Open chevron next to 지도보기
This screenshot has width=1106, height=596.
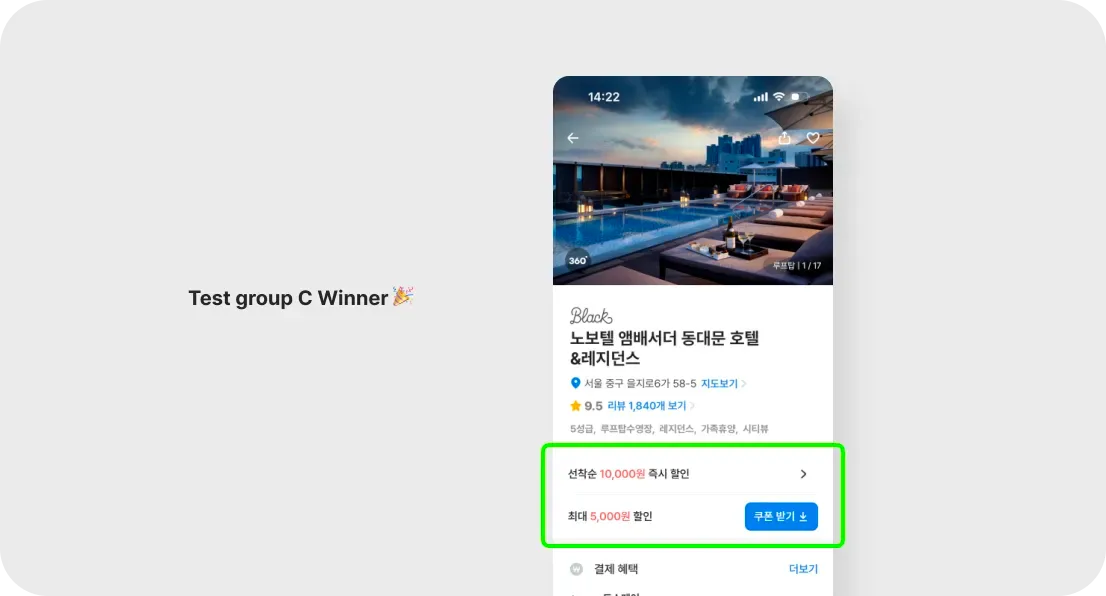(743, 384)
